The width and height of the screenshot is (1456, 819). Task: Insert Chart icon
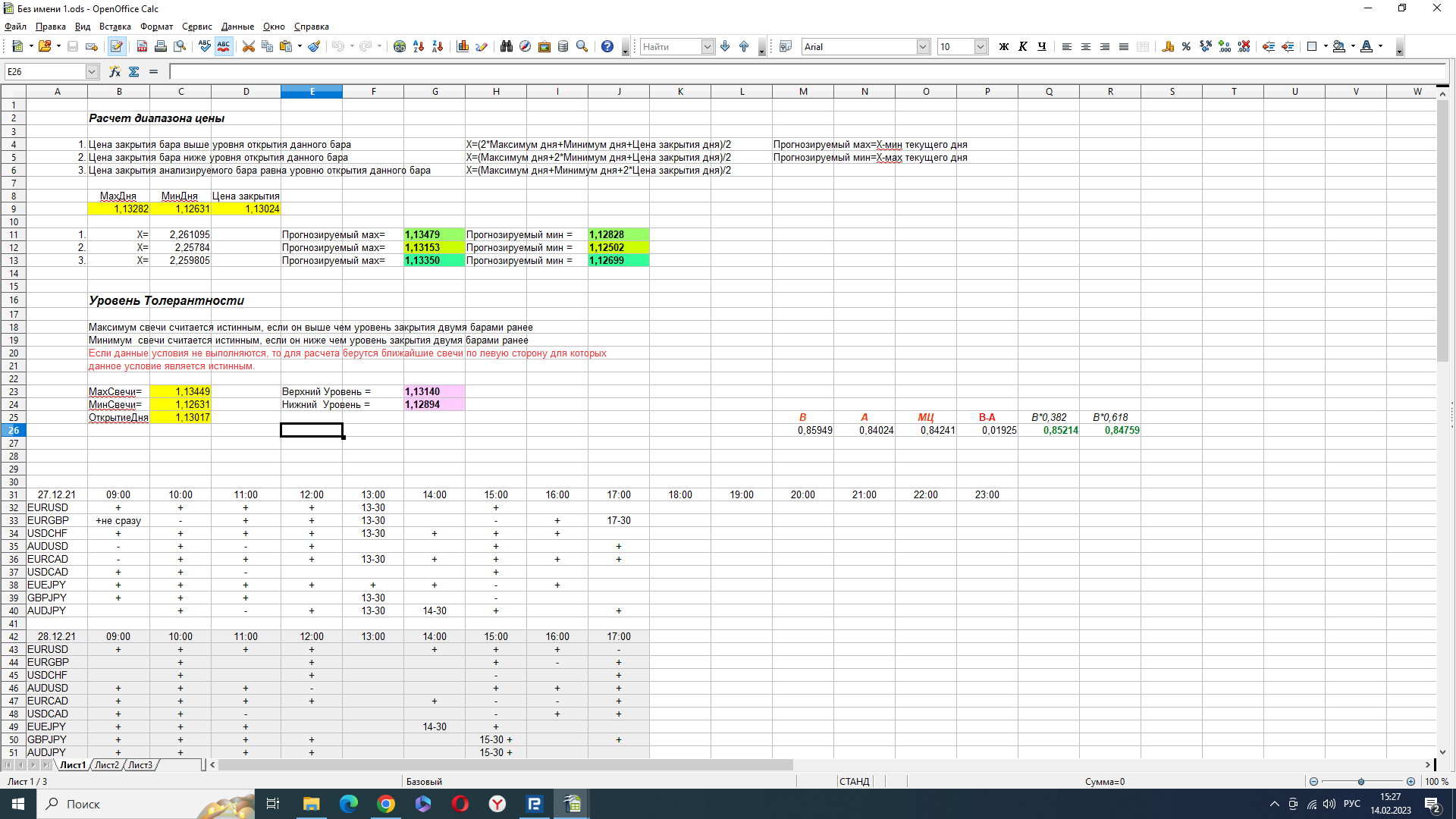[x=463, y=47]
